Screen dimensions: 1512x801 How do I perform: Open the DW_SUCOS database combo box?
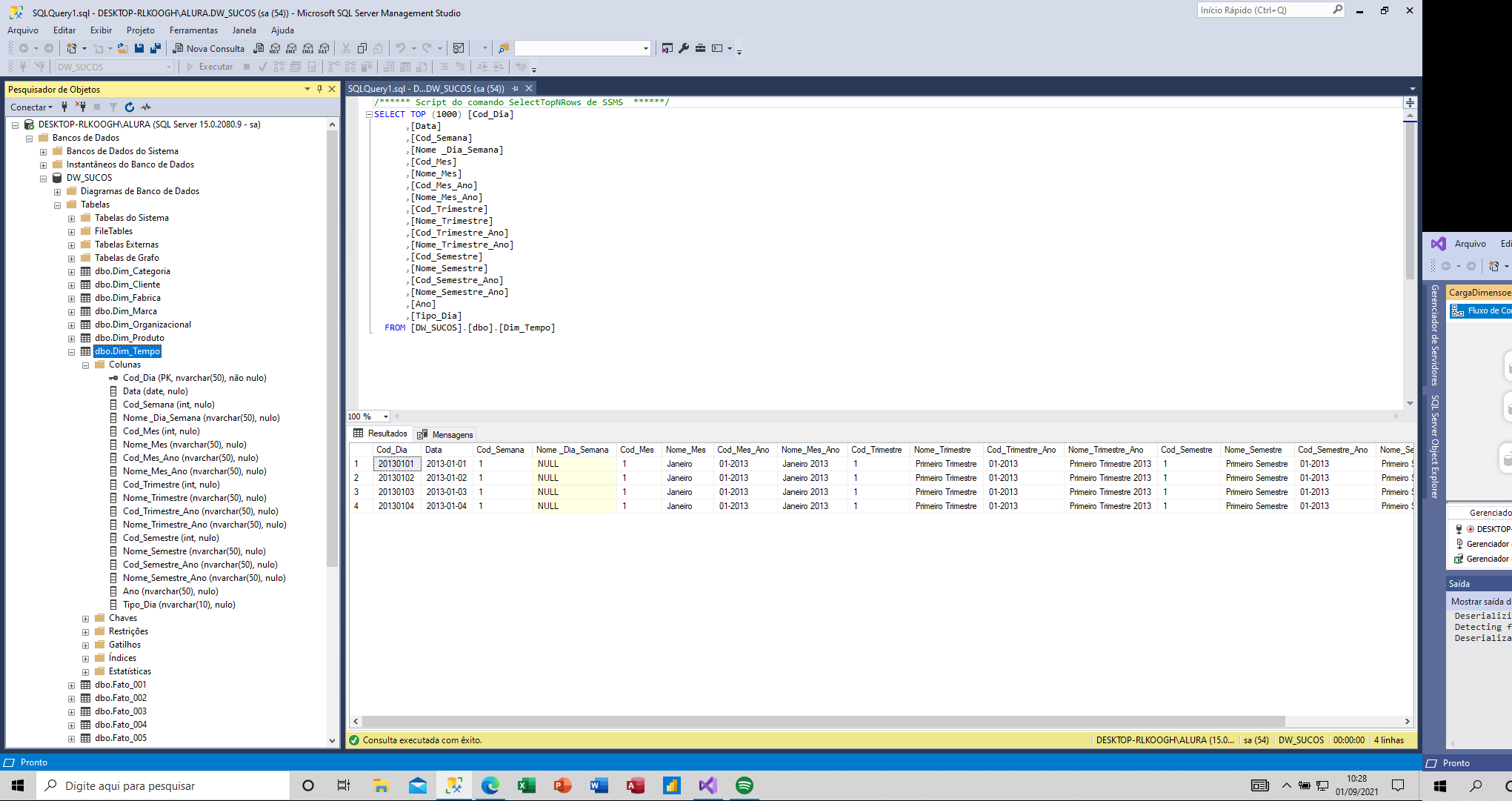[115, 67]
